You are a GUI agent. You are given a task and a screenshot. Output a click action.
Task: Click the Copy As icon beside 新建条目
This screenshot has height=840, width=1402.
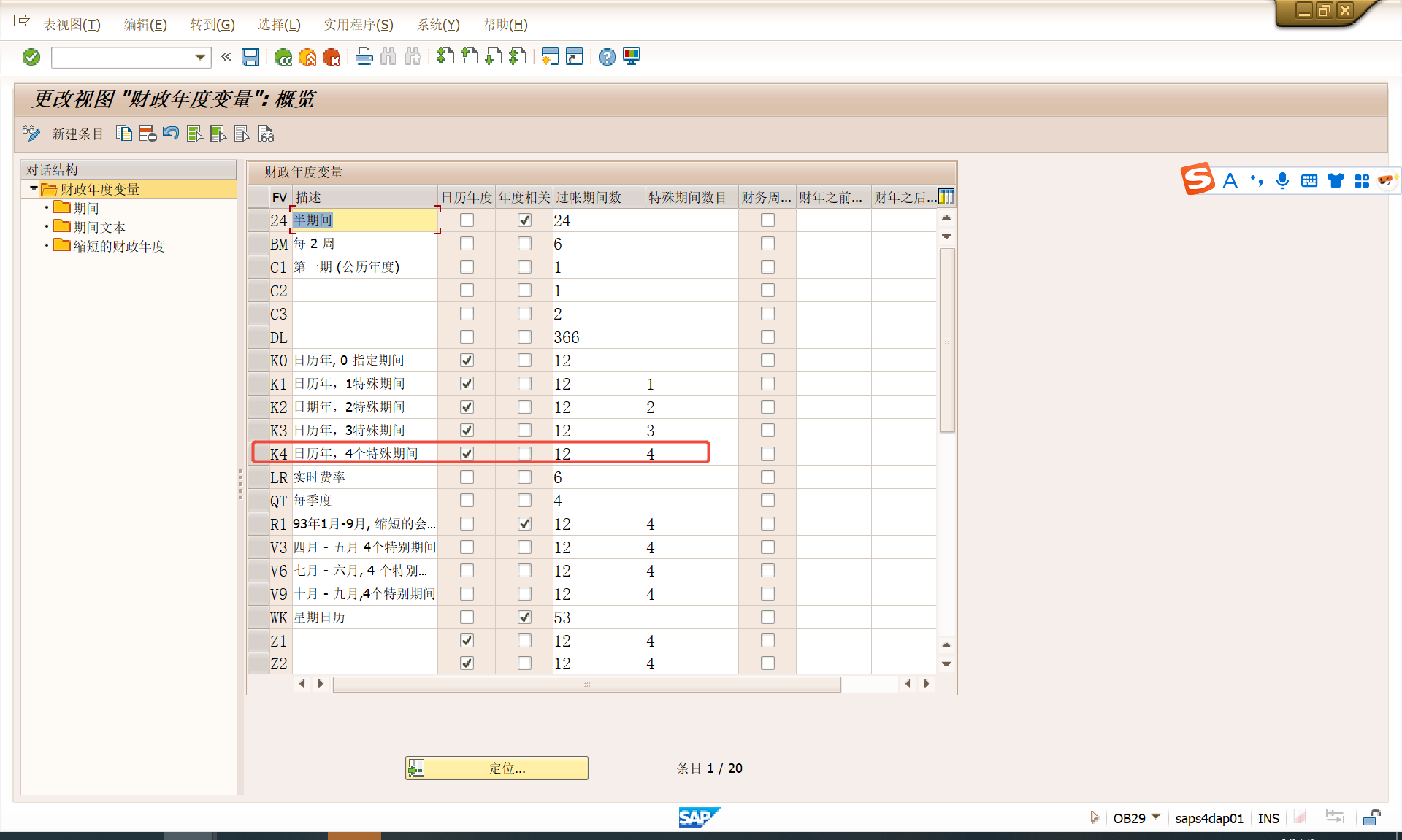tap(124, 134)
